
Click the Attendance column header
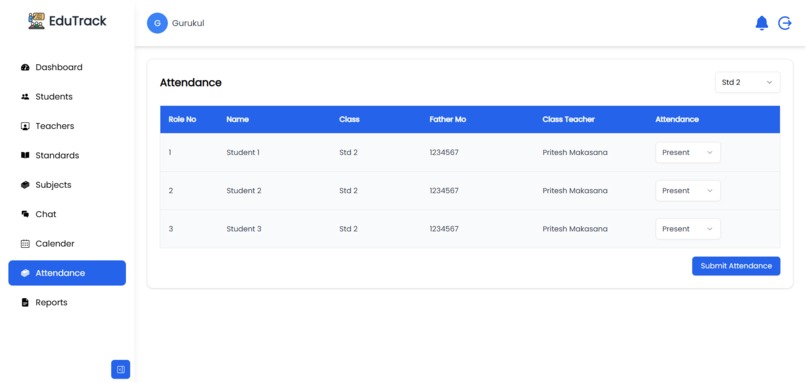click(x=677, y=119)
